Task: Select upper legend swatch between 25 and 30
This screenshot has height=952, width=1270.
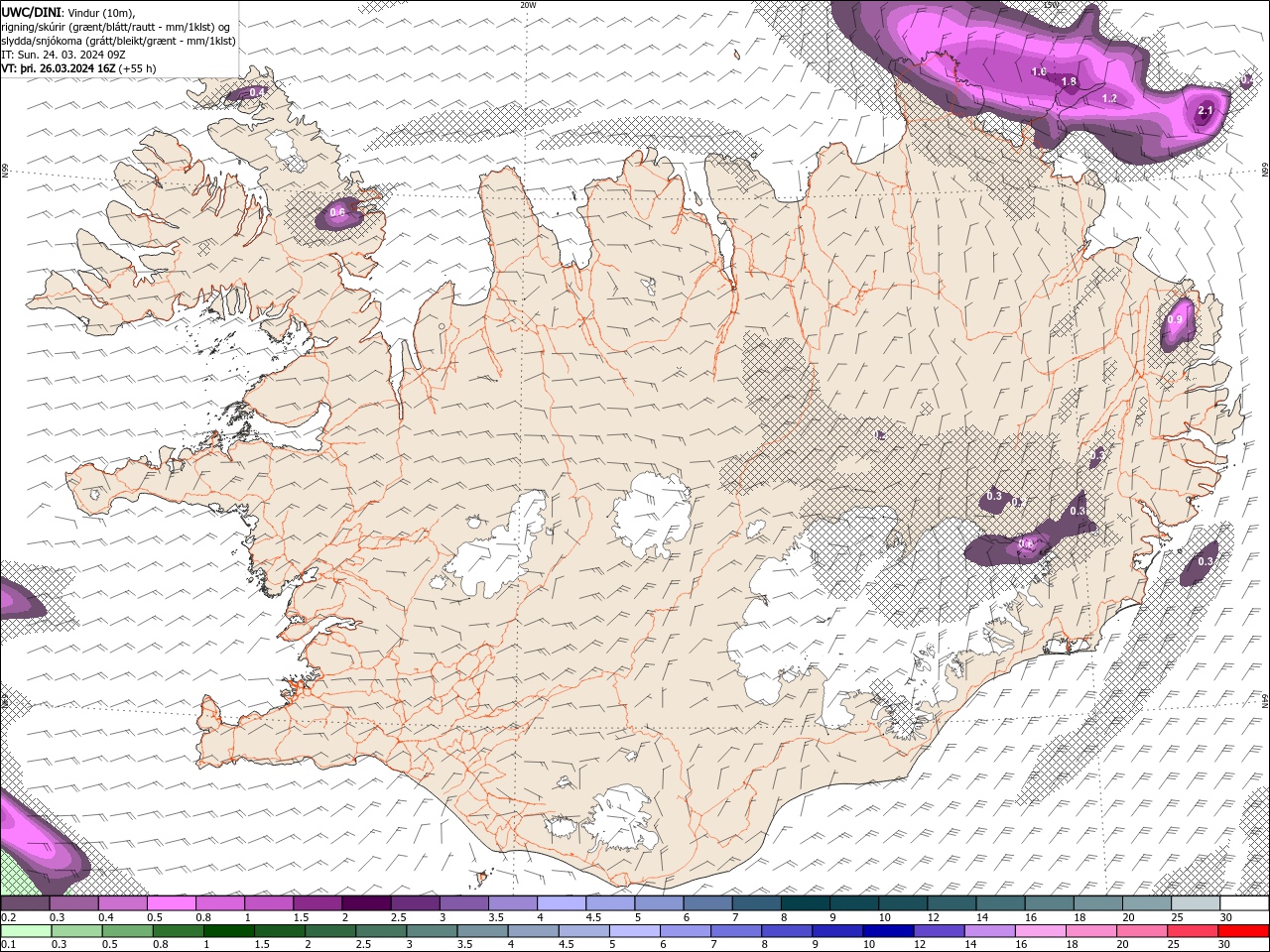Action: pyautogui.click(x=1195, y=903)
